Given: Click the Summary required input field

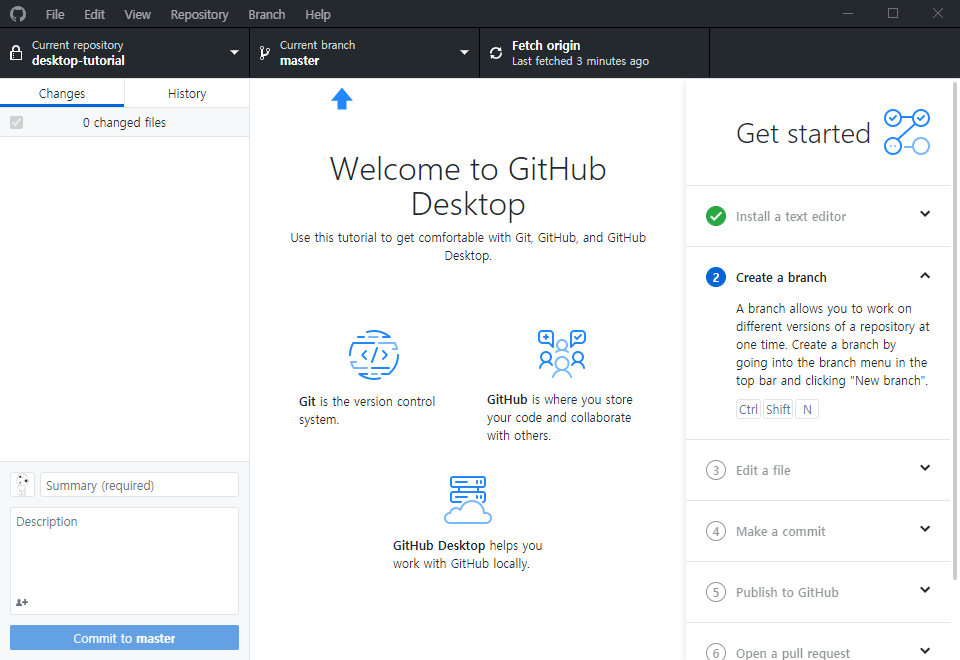Looking at the screenshot, I should [x=139, y=484].
